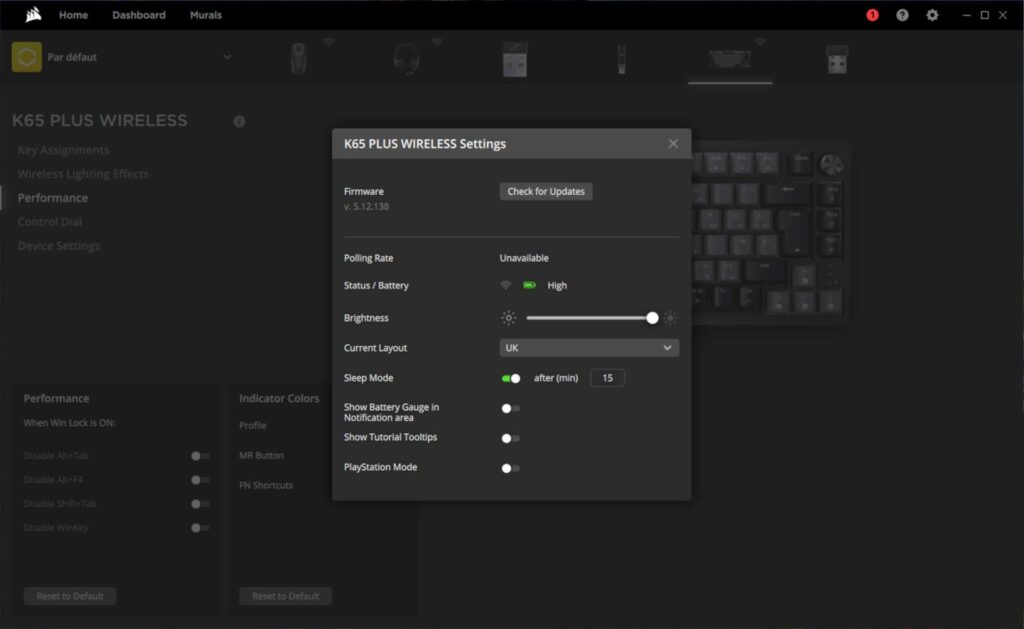Select the wireless mouse device icon
The image size is (1024, 629).
299,59
